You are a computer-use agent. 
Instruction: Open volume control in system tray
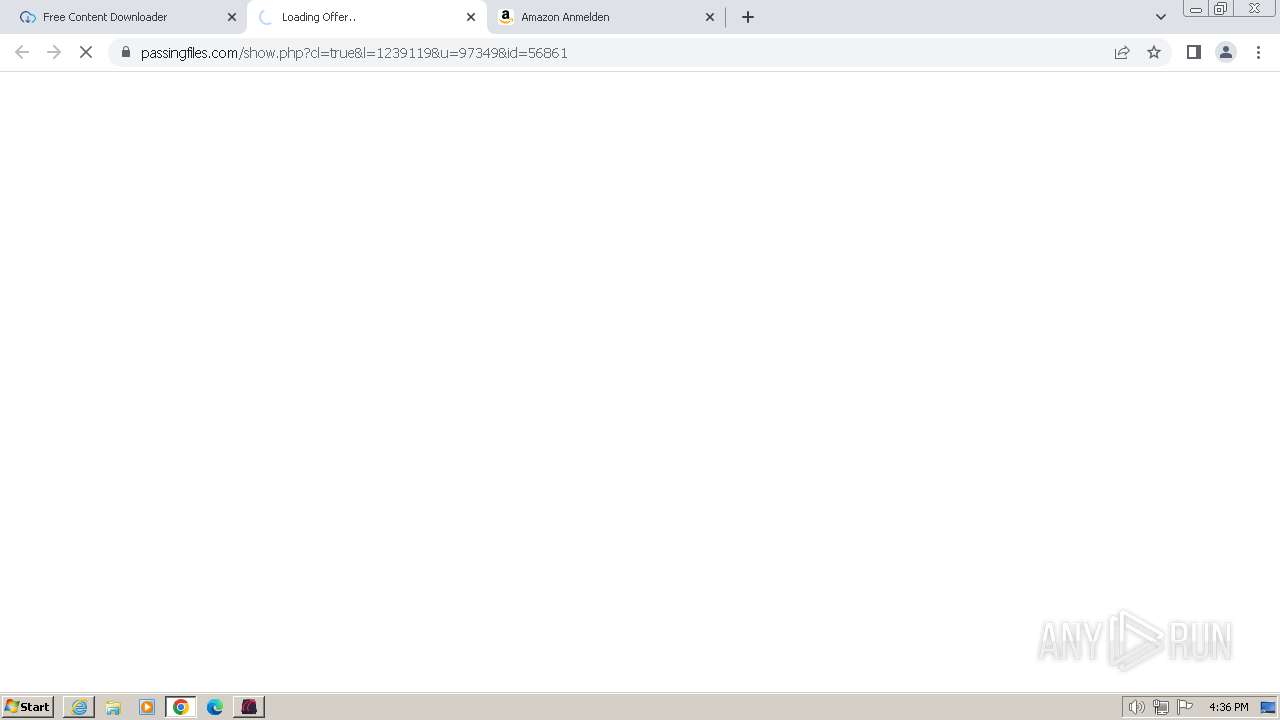pyautogui.click(x=1137, y=707)
